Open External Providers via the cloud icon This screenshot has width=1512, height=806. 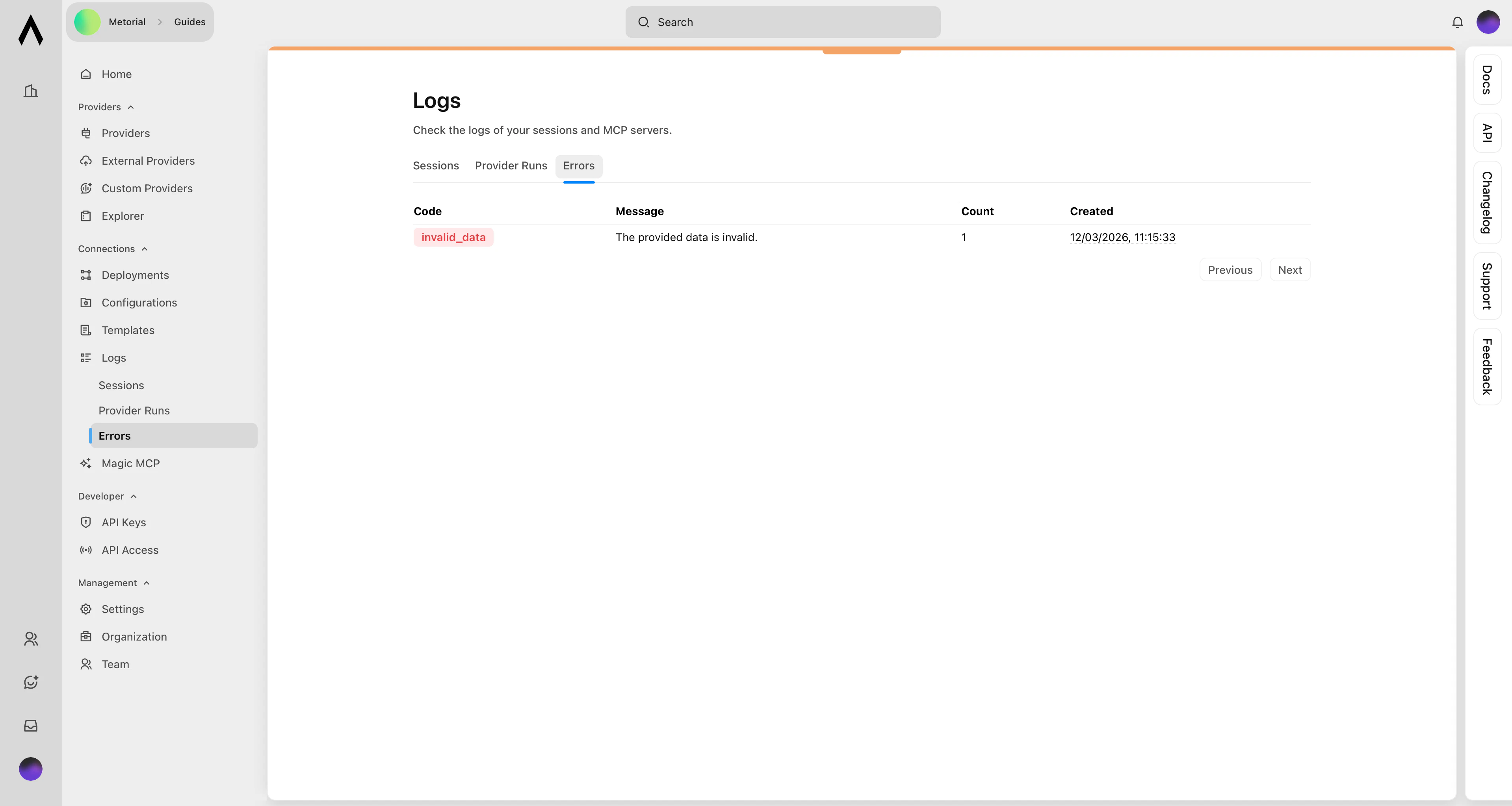86,160
